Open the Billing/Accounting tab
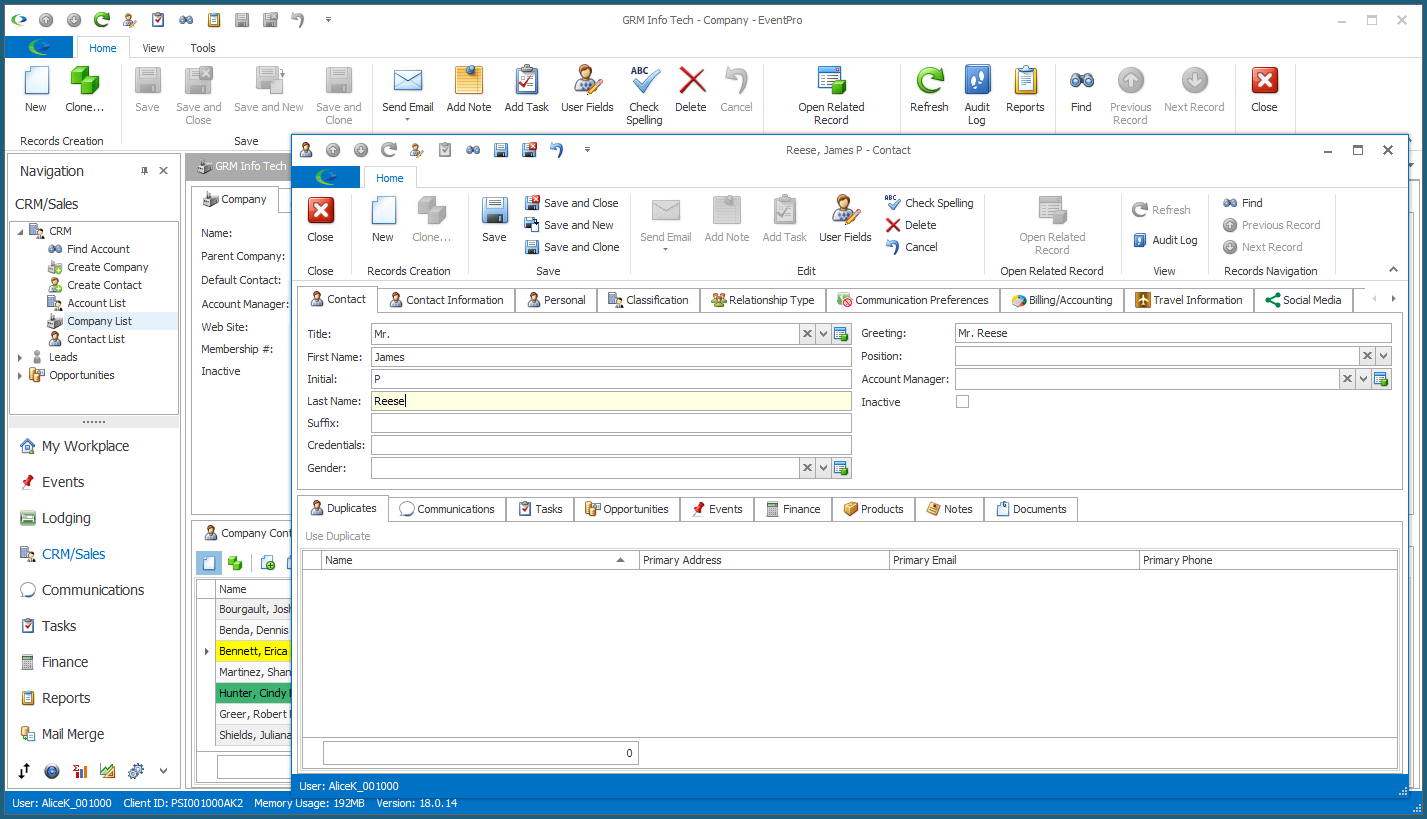Screen dimensions: 1427x819 click(x=1062, y=300)
